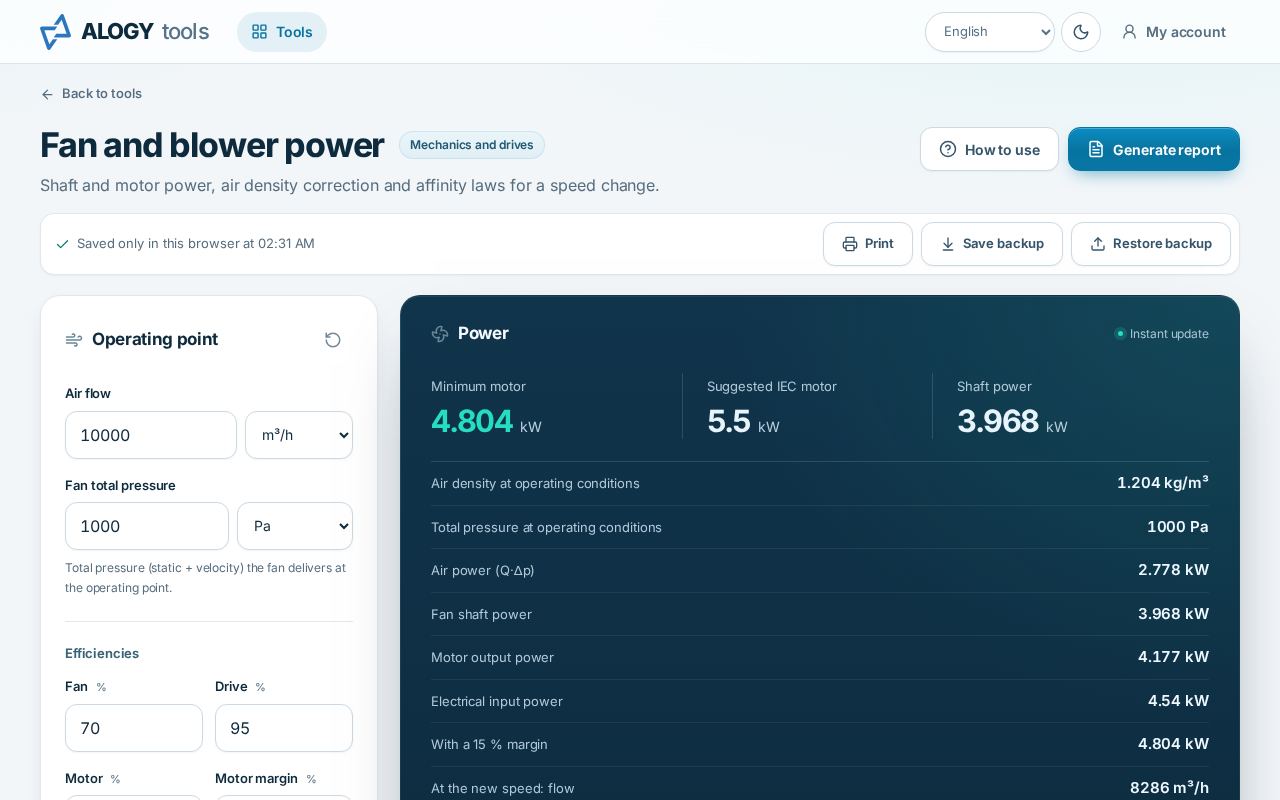Open the m³/h air flow unit dropdown
Screen dimensions: 1280x800
tap(299, 435)
